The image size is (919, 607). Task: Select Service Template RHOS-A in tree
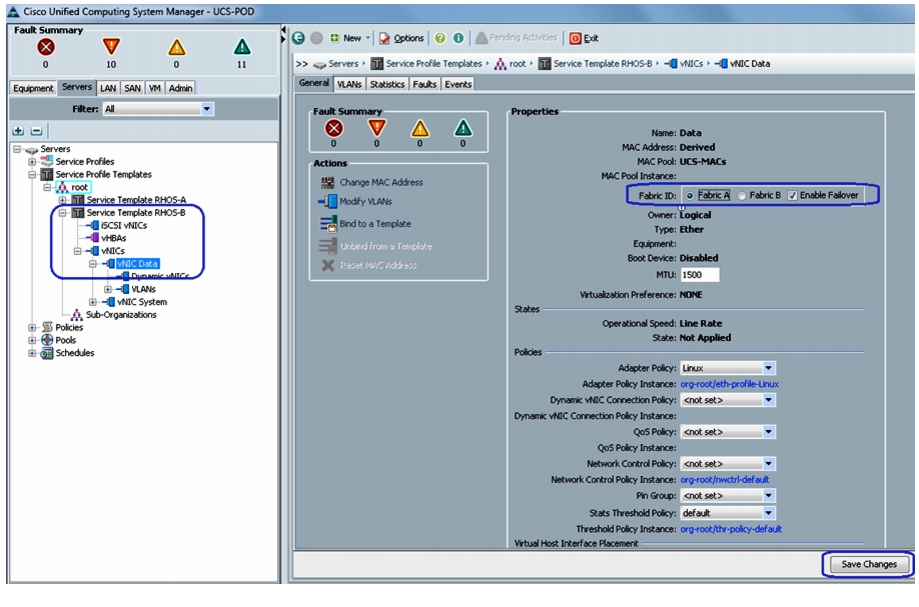tap(136, 200)
